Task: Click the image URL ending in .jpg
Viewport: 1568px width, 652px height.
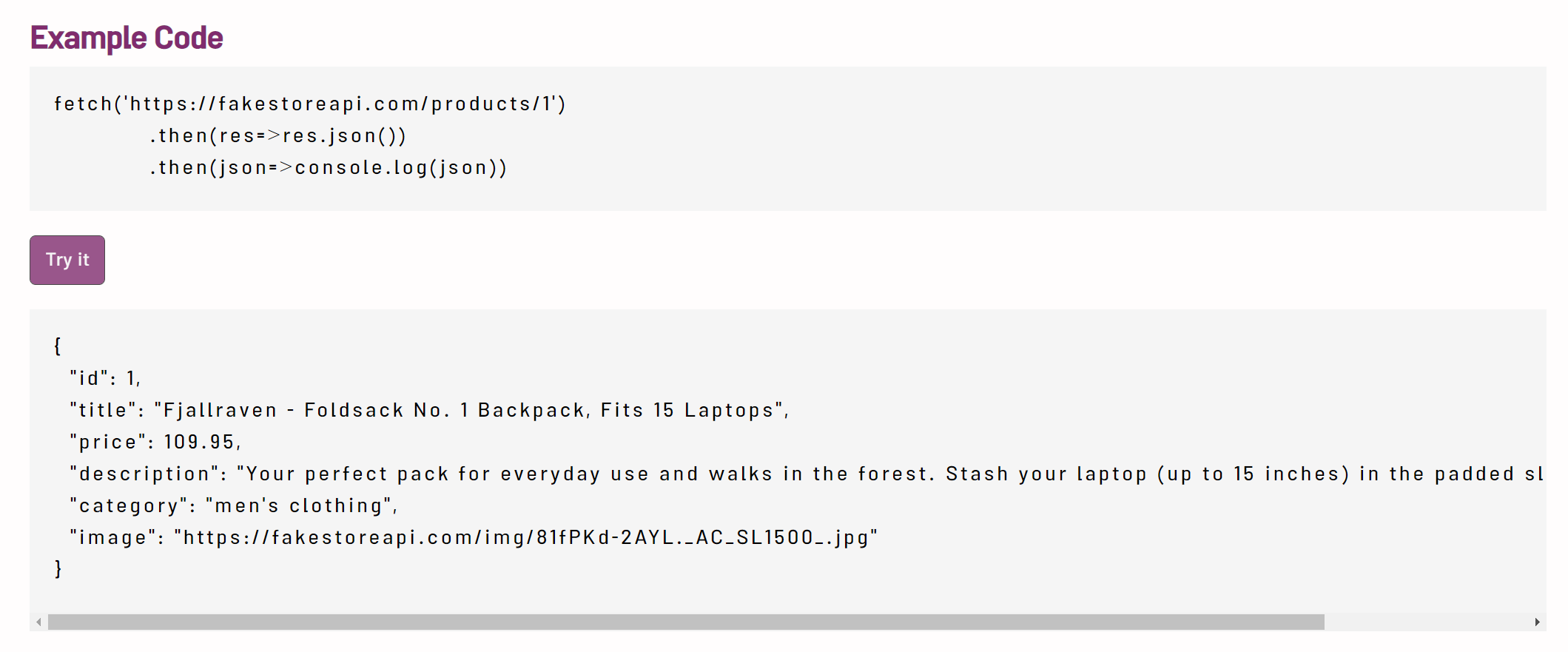Action: point(525,537)
